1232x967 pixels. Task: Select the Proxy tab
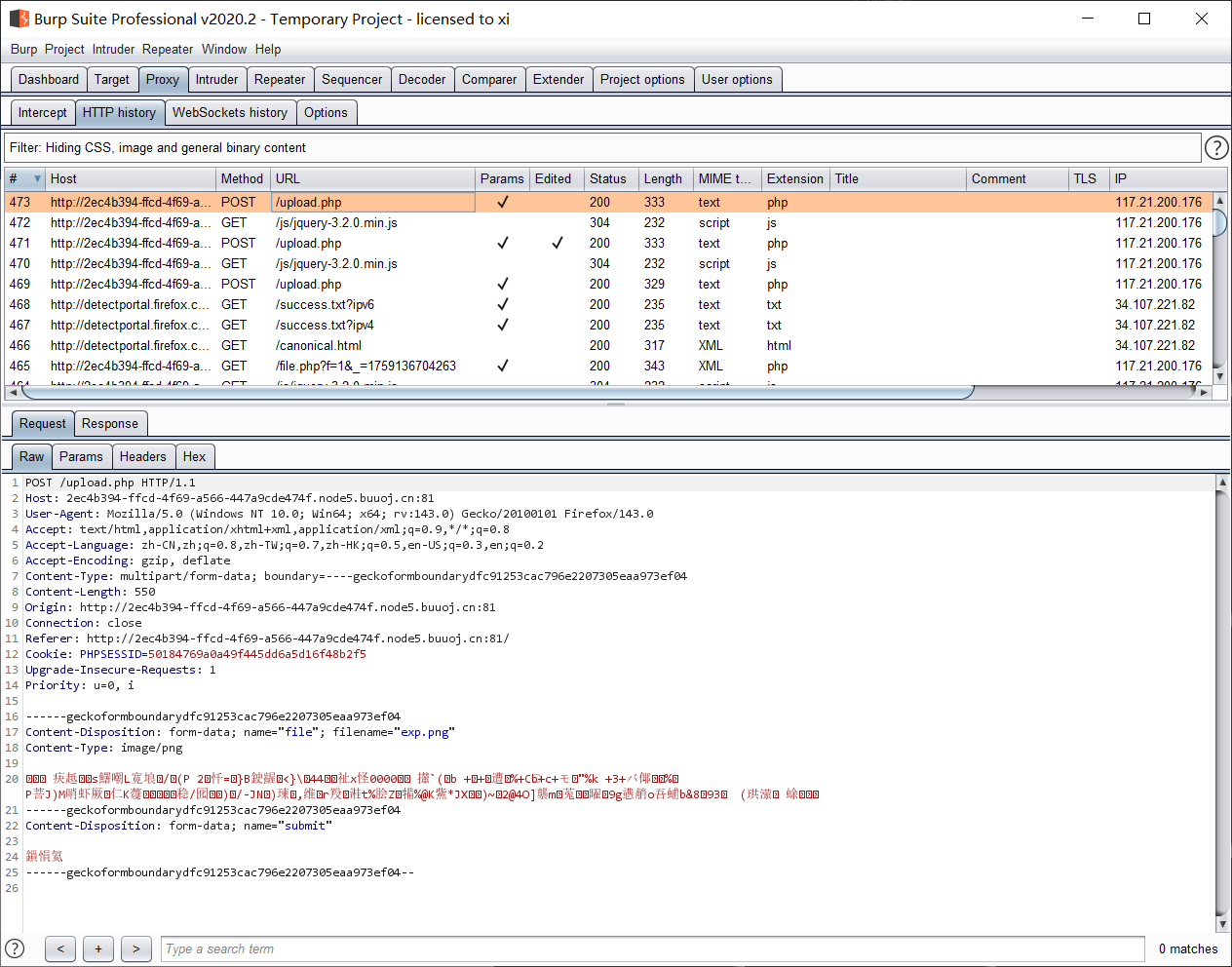tap(163, 80)
